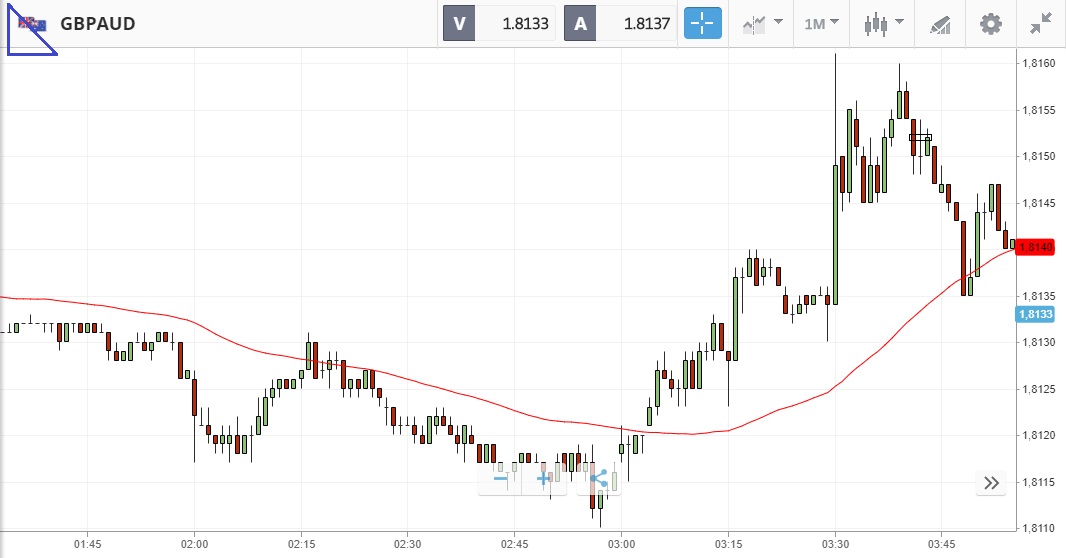Click the 03:00 time axis label
The width and height of the screenshot is (1066, 558).
(621, 544)
